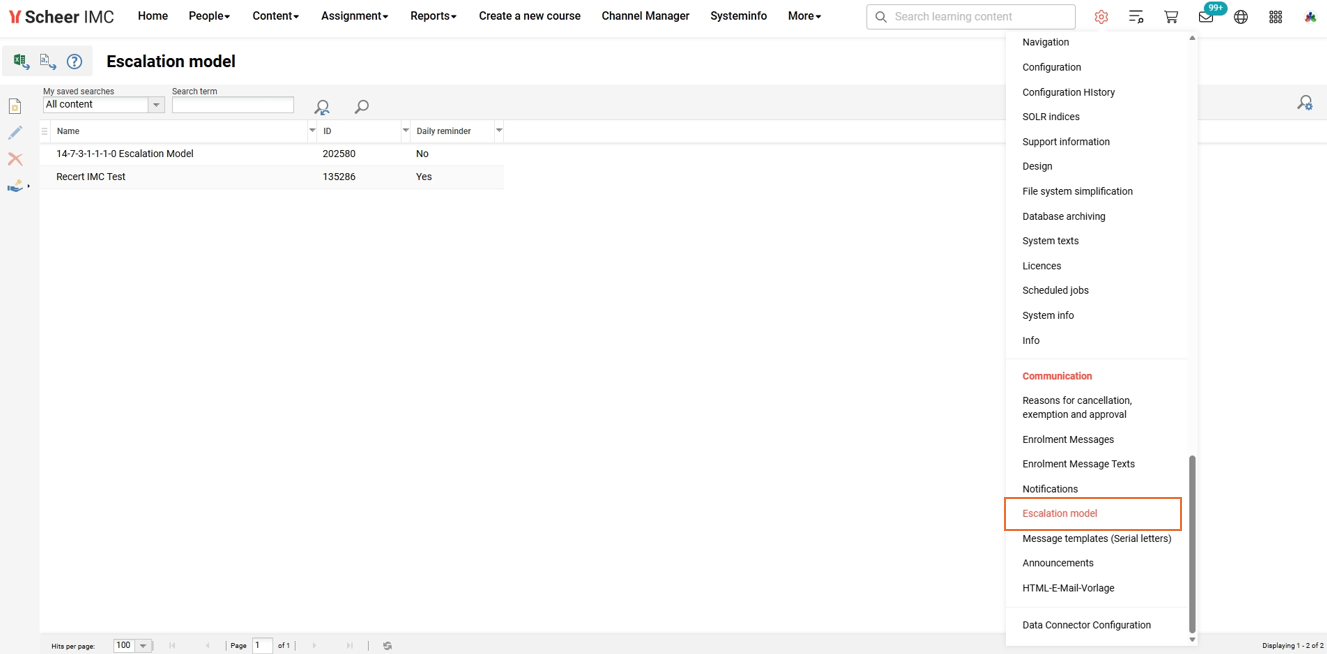Open Systeminfo in top navigation
Viewport: 1327px width, 654px height.
coord(738,16)
